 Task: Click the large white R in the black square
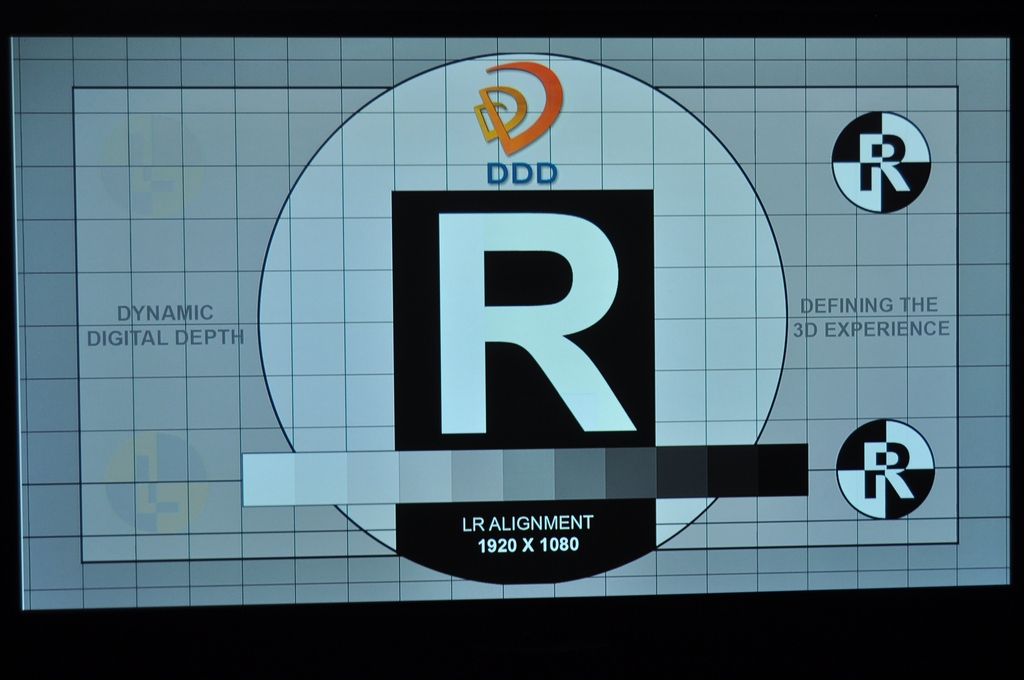(x=537, y=322)
